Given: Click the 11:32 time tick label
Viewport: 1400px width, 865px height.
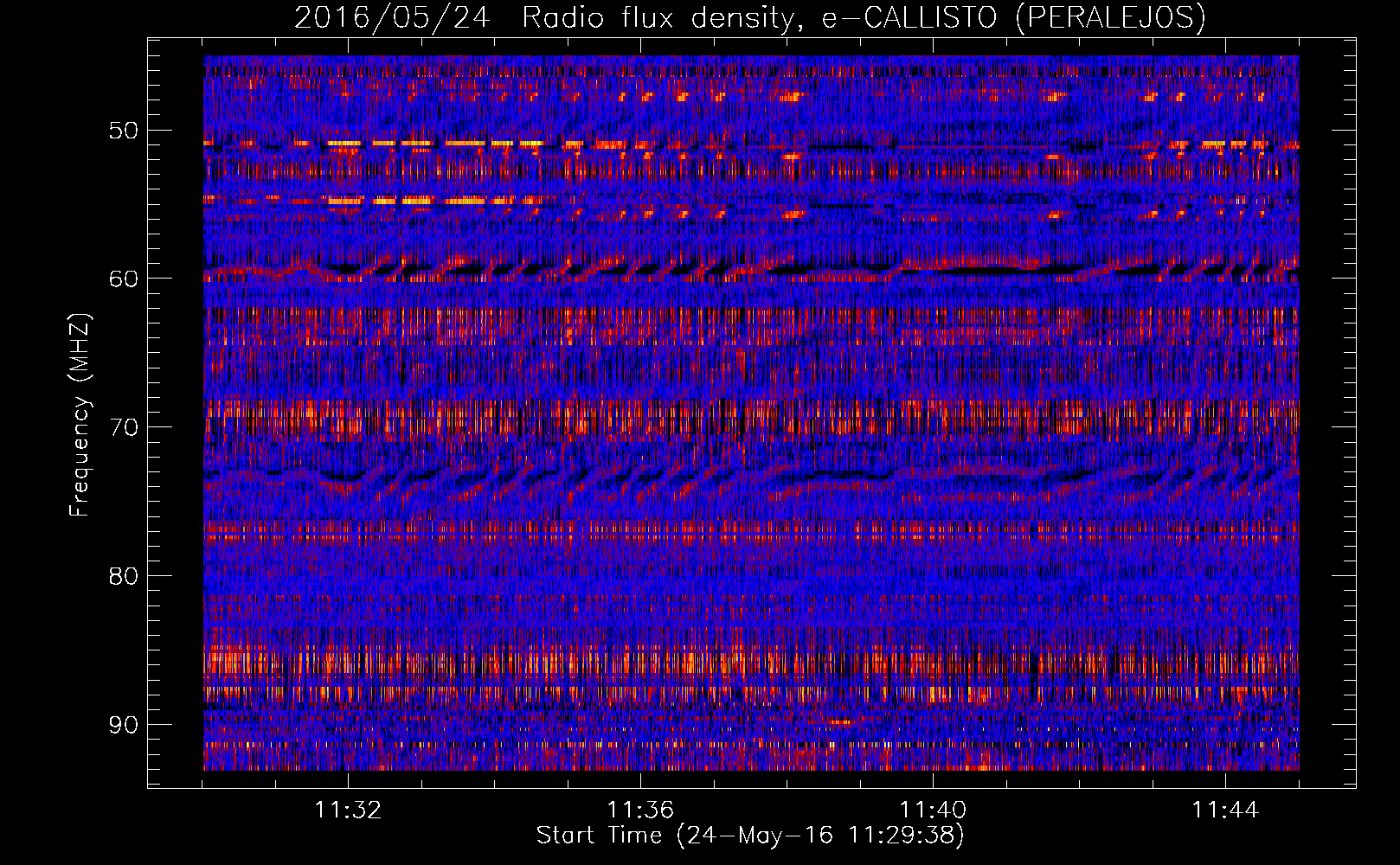Looking at the screenshot, I should (x=348, y=811).
